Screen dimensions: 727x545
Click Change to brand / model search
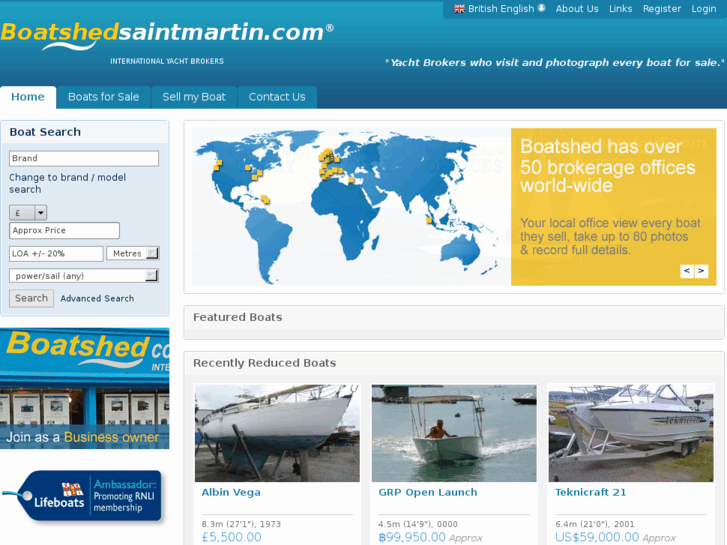tap(67, 183)
